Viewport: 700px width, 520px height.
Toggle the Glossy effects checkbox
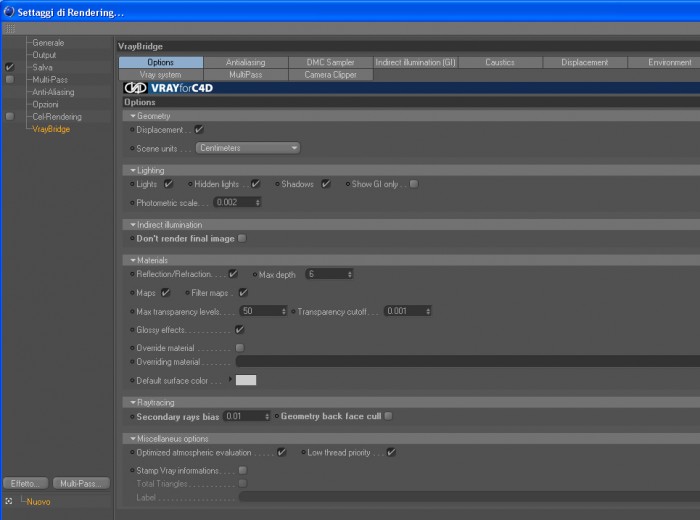[240, 330]
